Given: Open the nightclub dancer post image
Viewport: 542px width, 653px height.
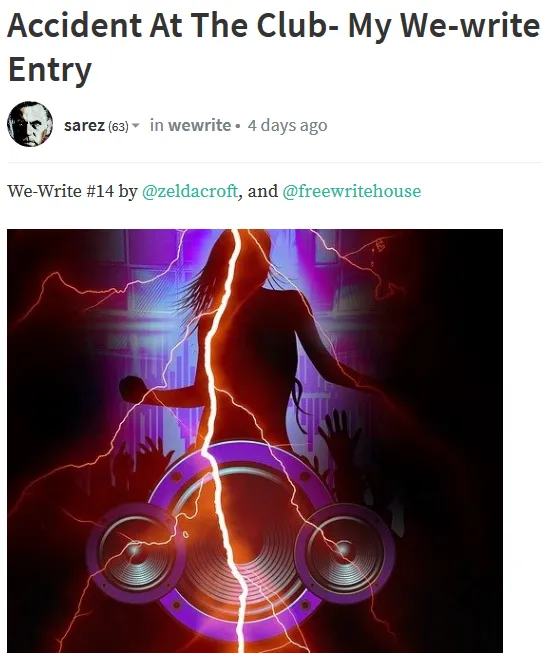Looking at the screenshot, I should 255,441.
